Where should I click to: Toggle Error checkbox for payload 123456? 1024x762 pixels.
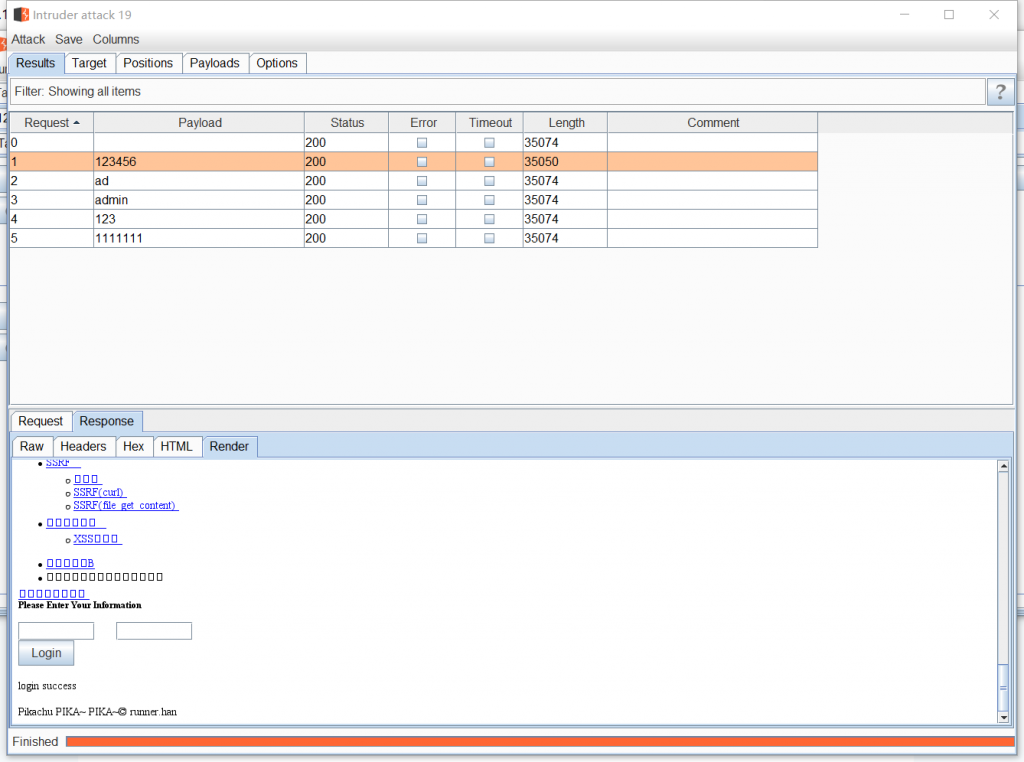click(422, 162)
